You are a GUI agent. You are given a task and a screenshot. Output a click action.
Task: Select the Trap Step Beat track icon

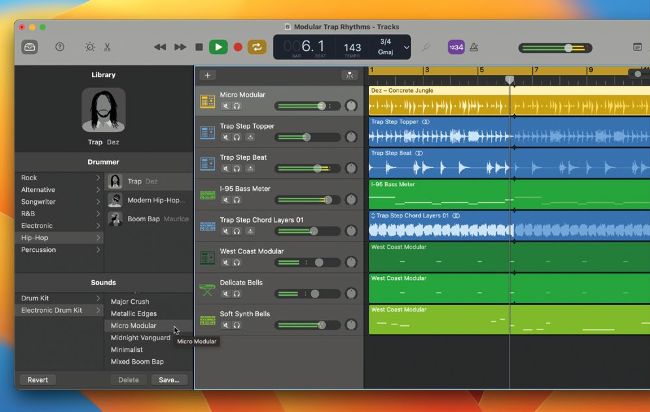[207, 164]
